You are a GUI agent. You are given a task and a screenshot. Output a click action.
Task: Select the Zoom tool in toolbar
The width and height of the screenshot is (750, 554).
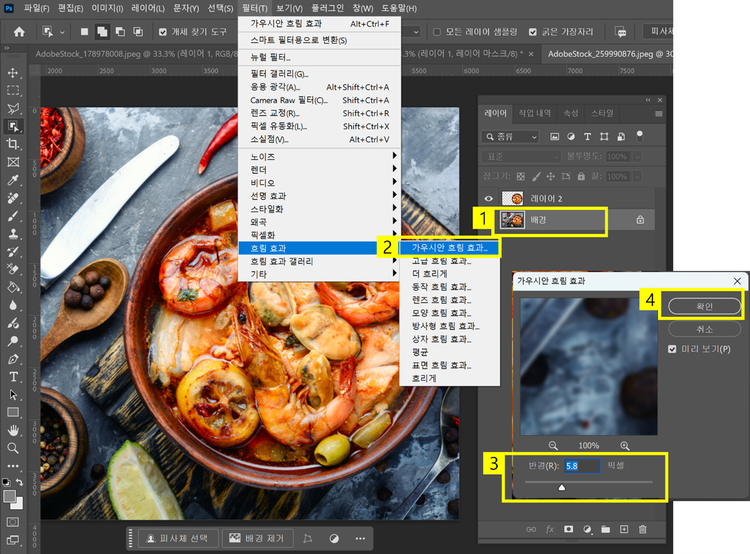[13, 448]
